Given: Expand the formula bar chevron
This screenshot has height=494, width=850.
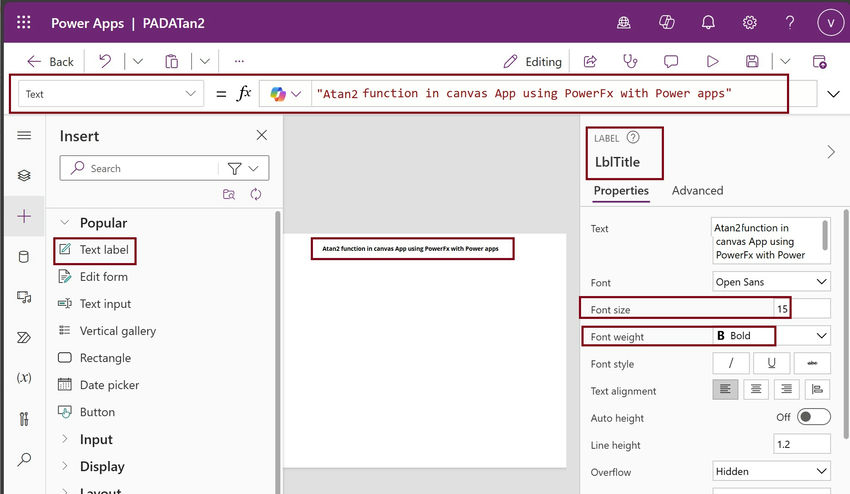Looking at the screenshot, I should 833,94.
